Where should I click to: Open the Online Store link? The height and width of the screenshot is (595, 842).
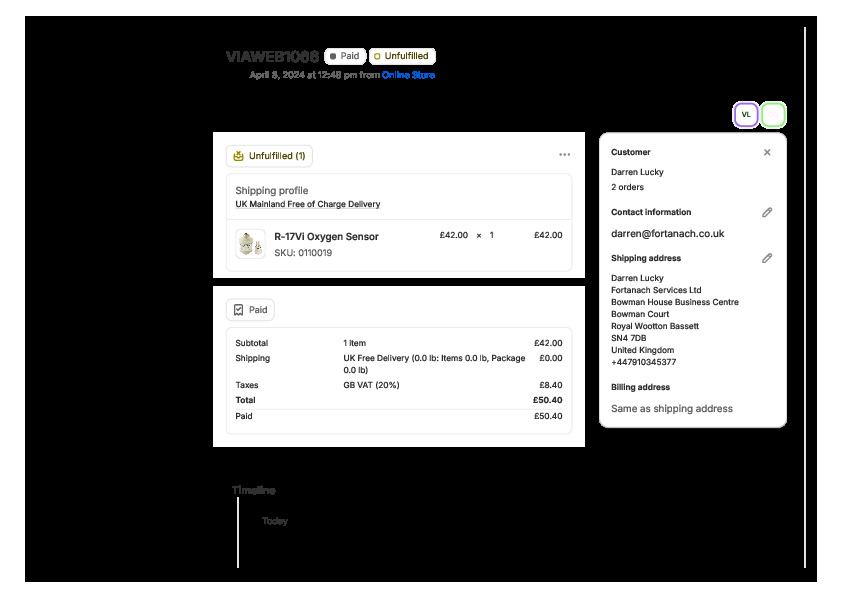tap(408, 75)
